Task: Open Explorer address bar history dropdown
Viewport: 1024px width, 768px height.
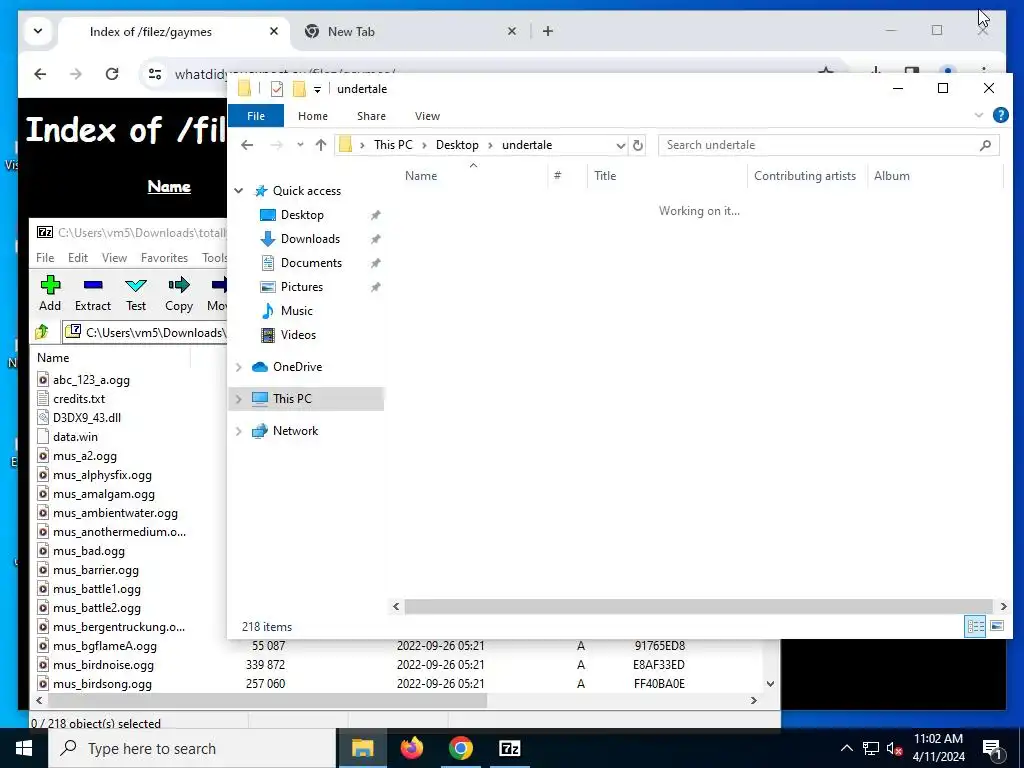Action: pos(620,146)
